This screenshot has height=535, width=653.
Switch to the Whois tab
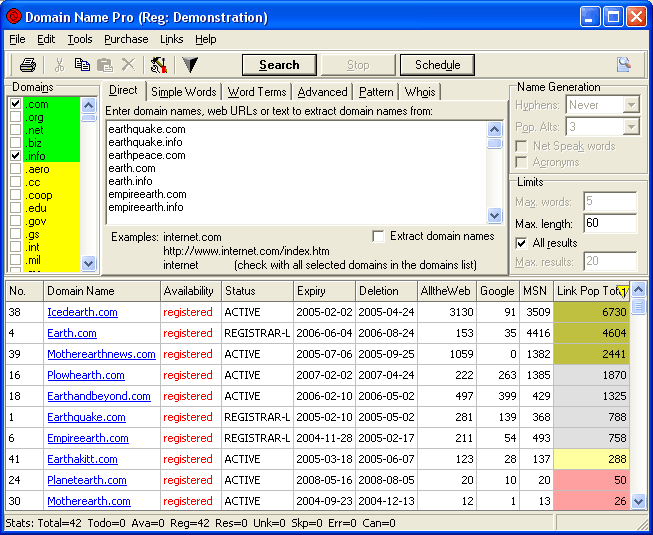pyautogui.click(x=420, y=92)
